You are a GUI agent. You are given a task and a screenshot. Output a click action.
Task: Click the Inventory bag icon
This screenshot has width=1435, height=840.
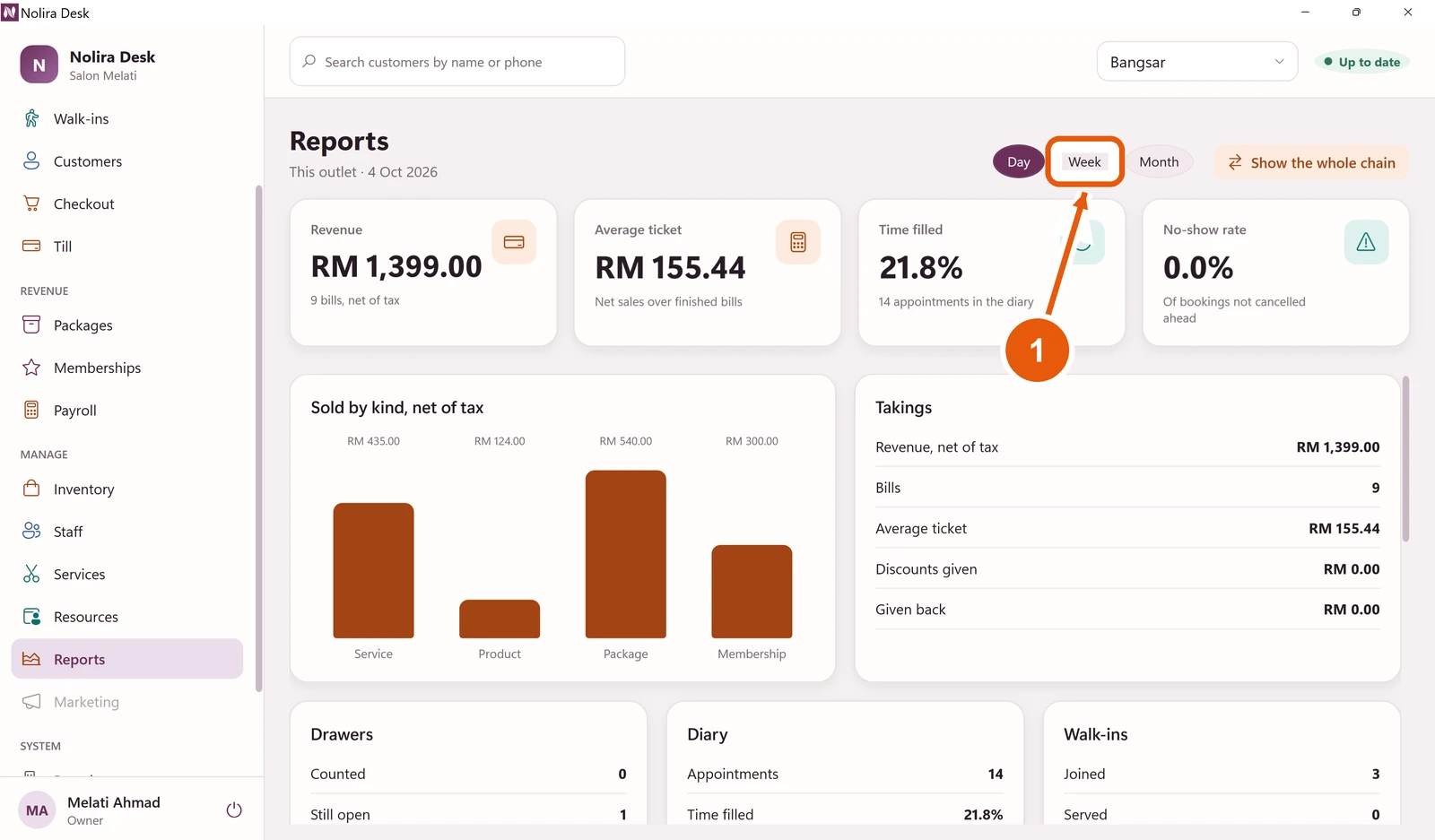31,489
